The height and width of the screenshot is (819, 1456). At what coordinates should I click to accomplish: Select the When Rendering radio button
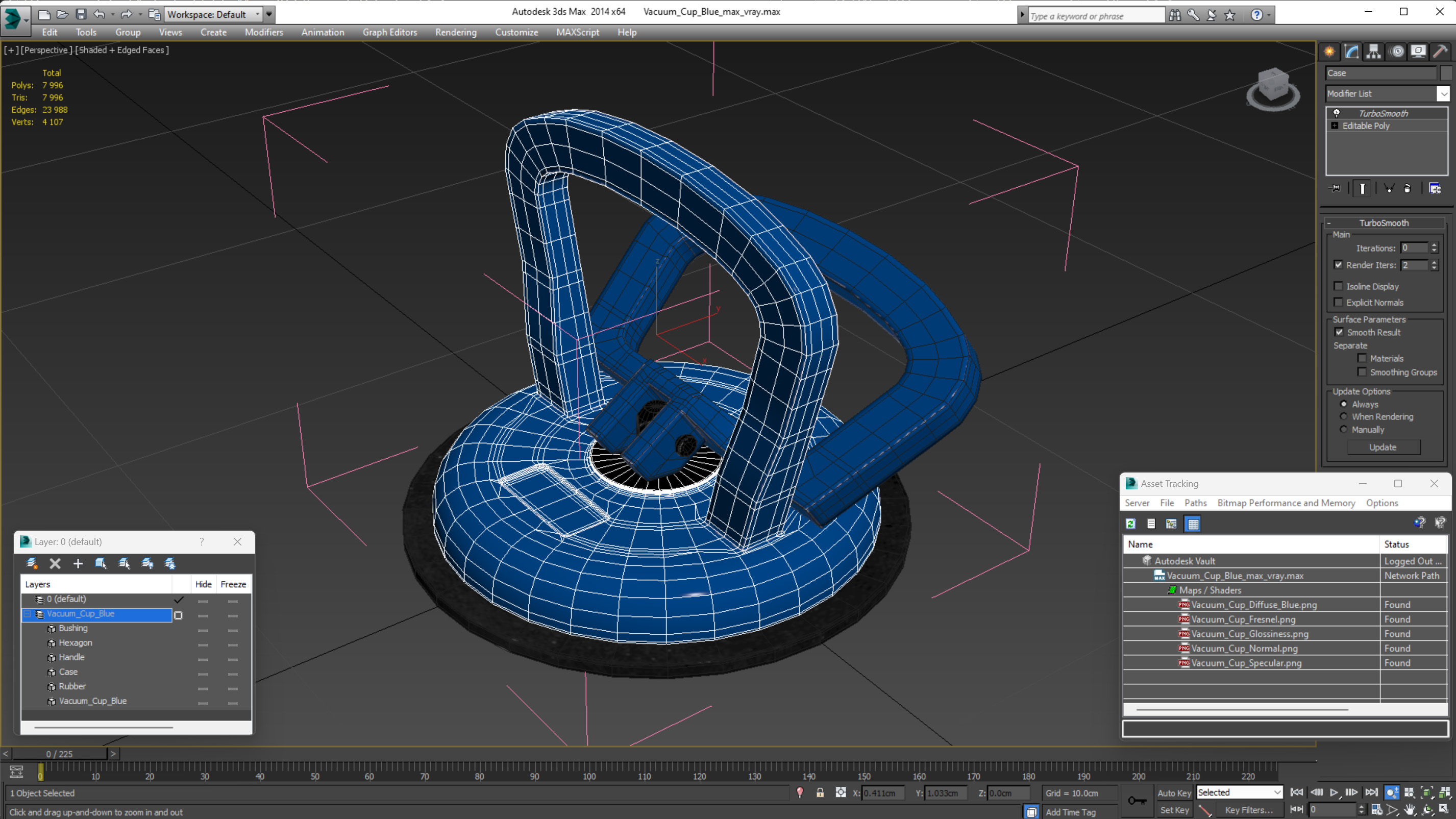(1344, 416)
